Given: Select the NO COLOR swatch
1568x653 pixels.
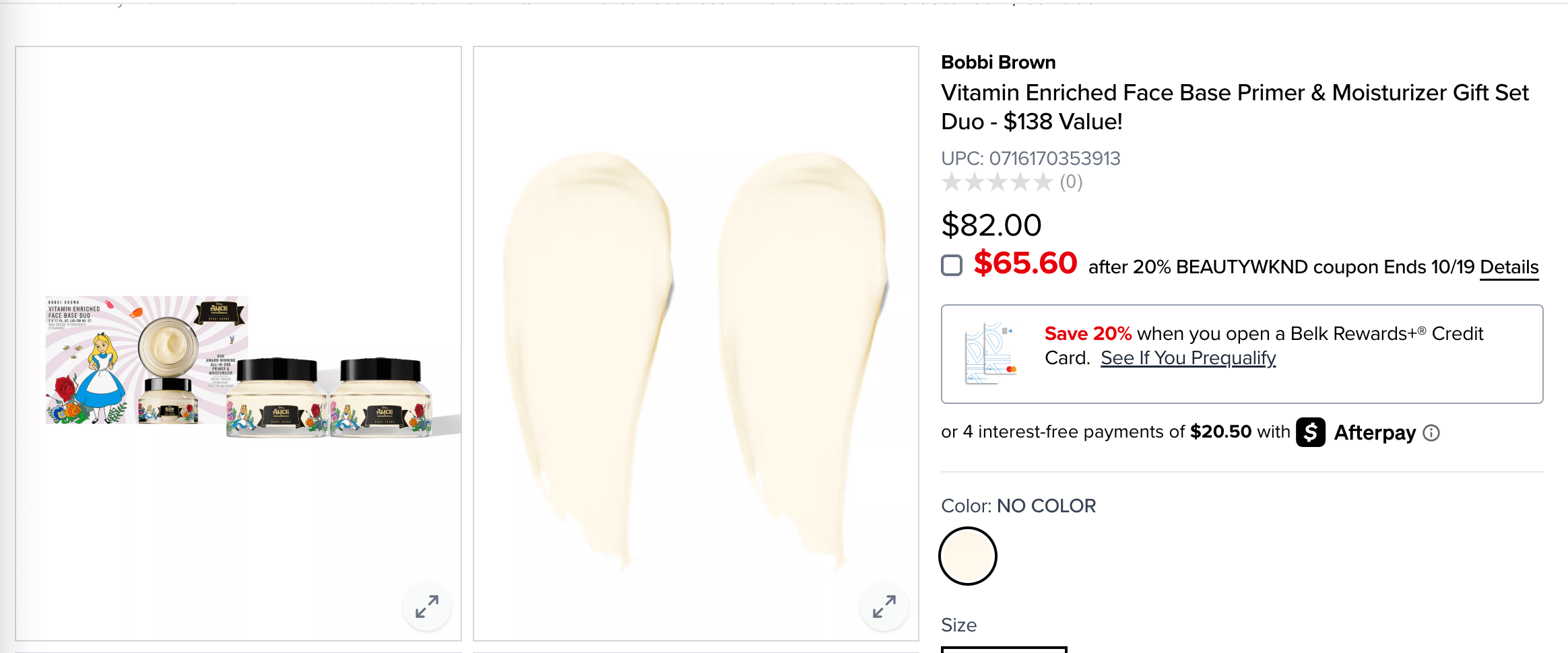Looking at the screenshot, I should 968,556.
